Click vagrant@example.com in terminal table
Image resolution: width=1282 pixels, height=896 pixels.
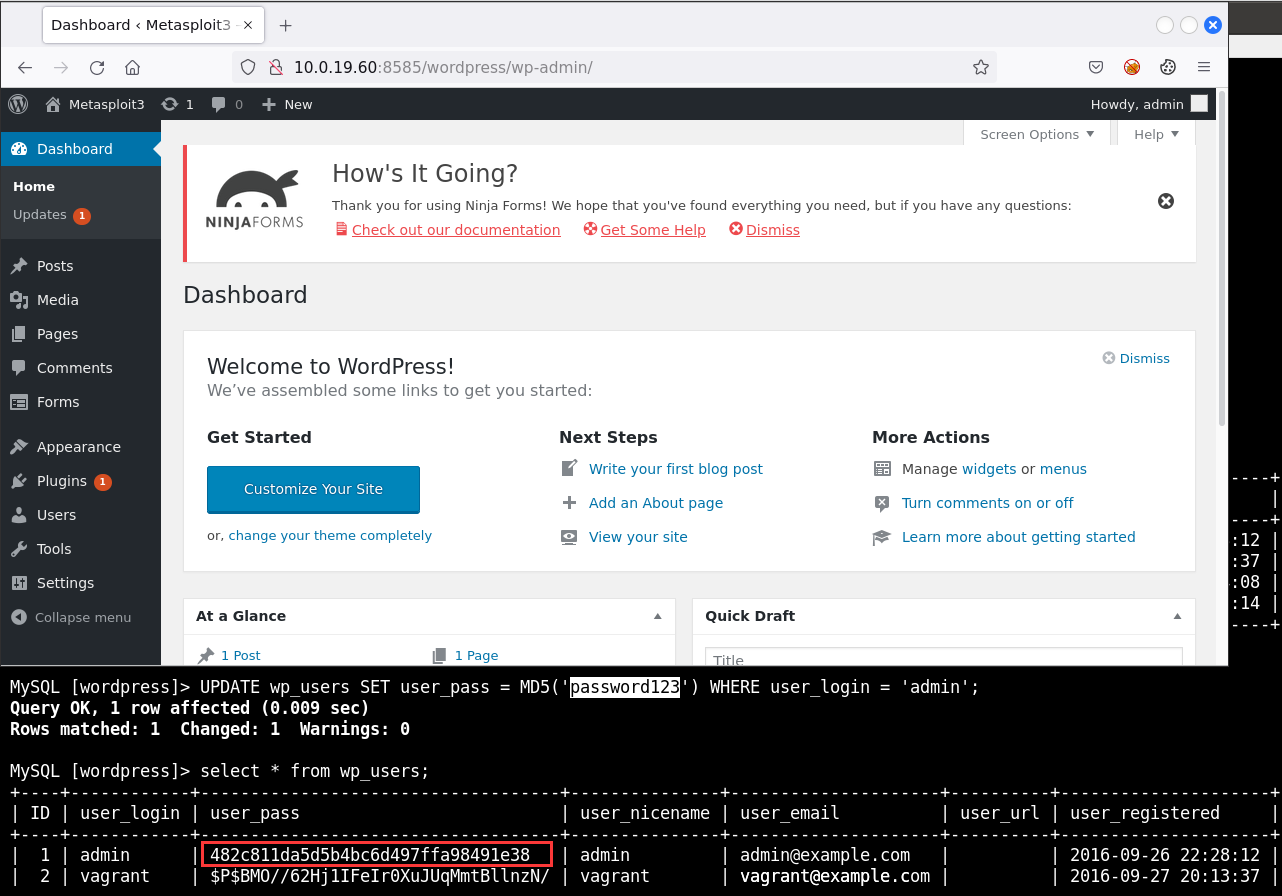(x=835, y=876)
